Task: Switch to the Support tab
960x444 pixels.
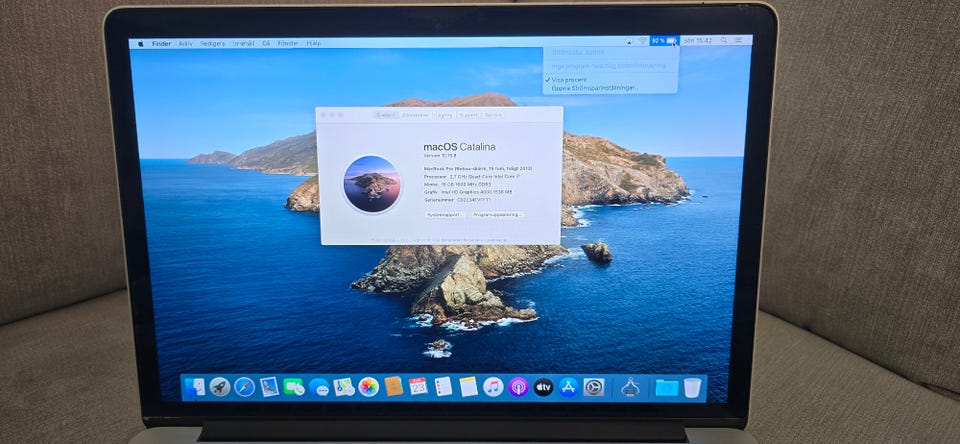Action: [468, 115]
